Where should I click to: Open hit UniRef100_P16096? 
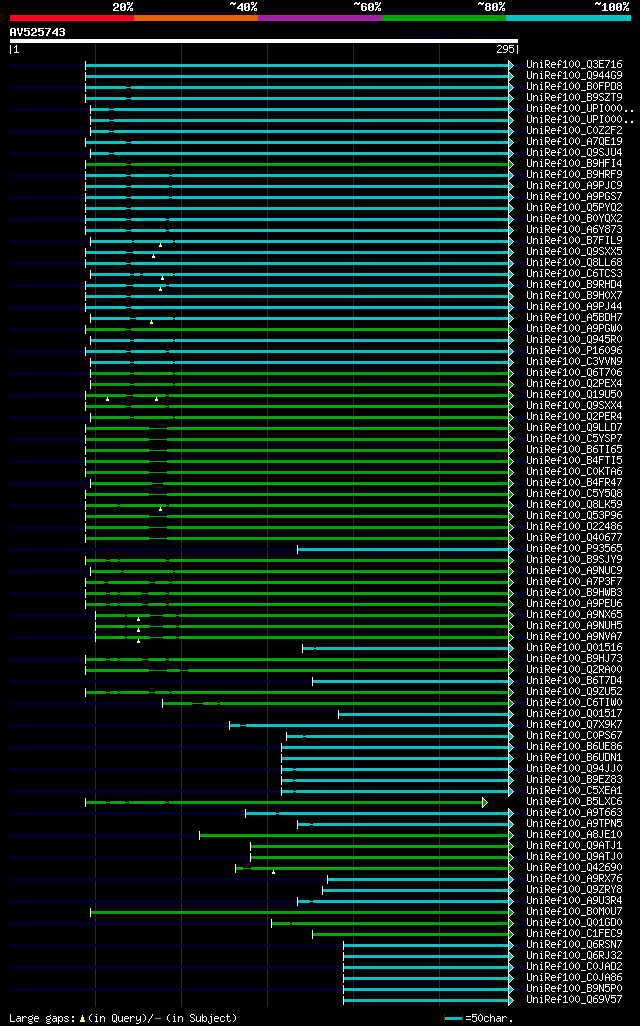pyautogui.click(x=575, y=351)
